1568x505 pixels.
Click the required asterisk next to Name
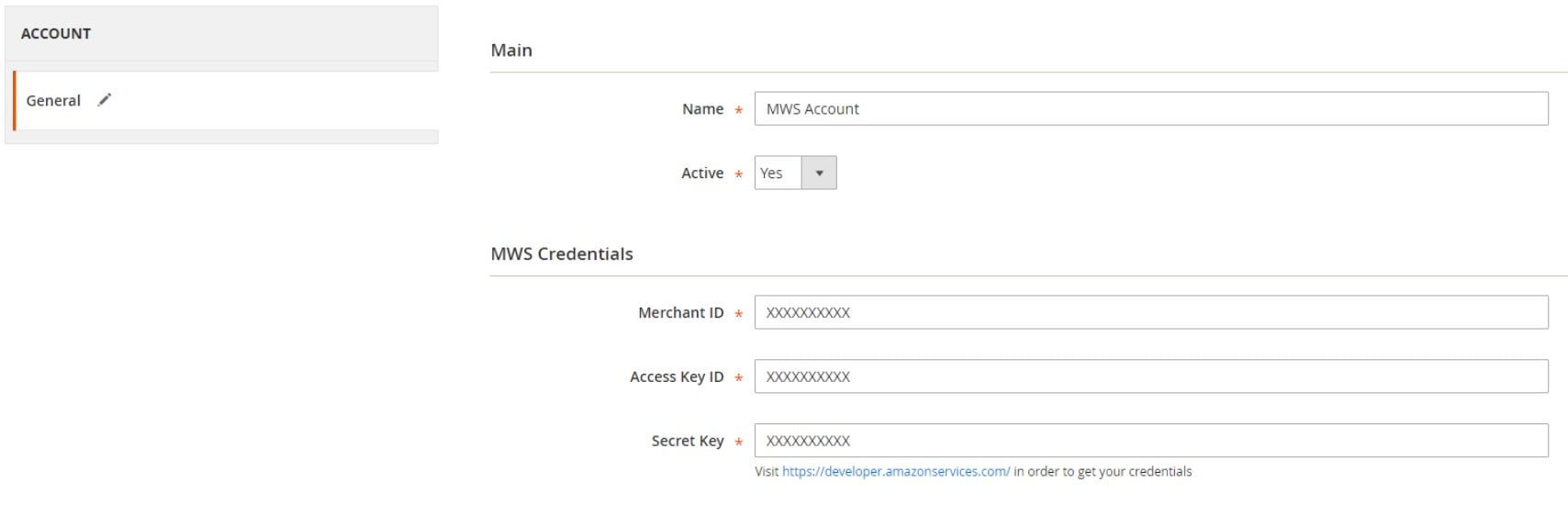(x=738, y=111)
